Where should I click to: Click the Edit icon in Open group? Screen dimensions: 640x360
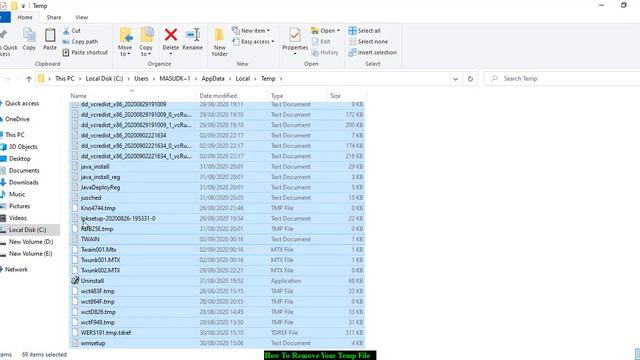[x=321, y=42]
